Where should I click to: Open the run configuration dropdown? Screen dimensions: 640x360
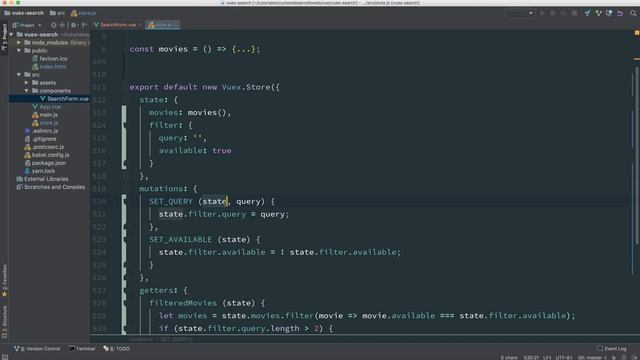(520, 13)
